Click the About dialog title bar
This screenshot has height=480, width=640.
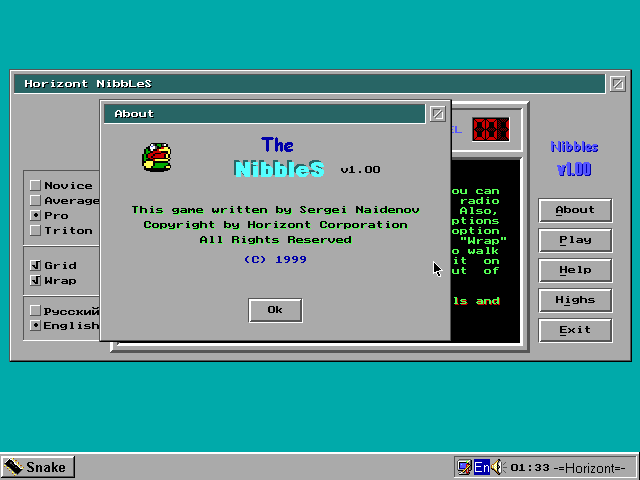point(264,114)
